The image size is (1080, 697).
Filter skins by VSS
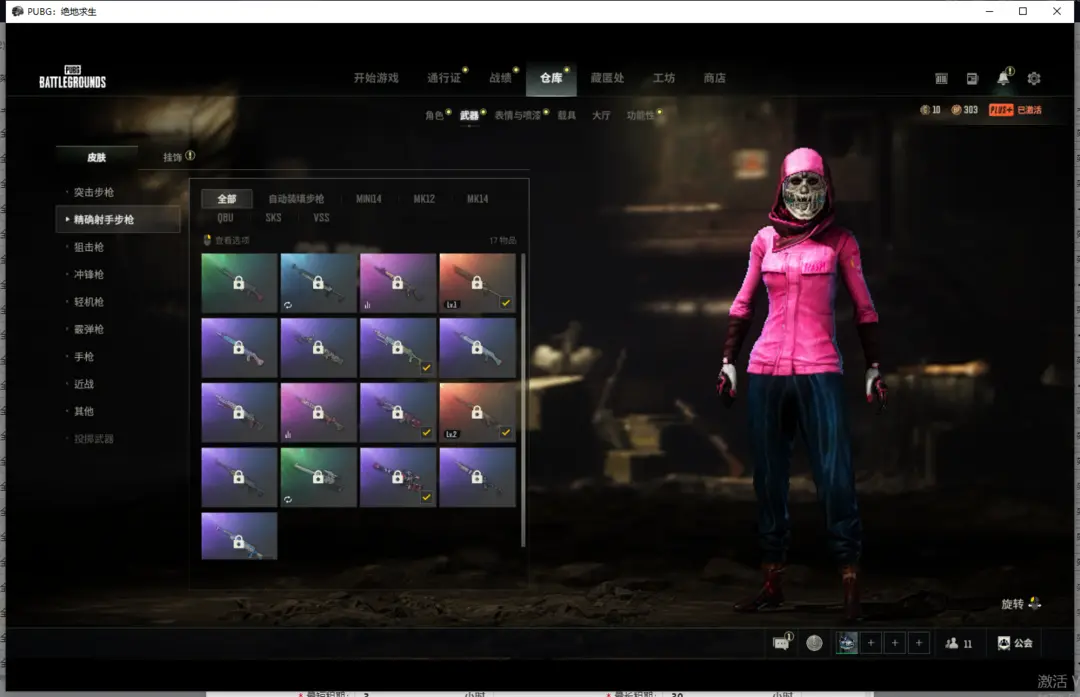[x=322, y=218]
